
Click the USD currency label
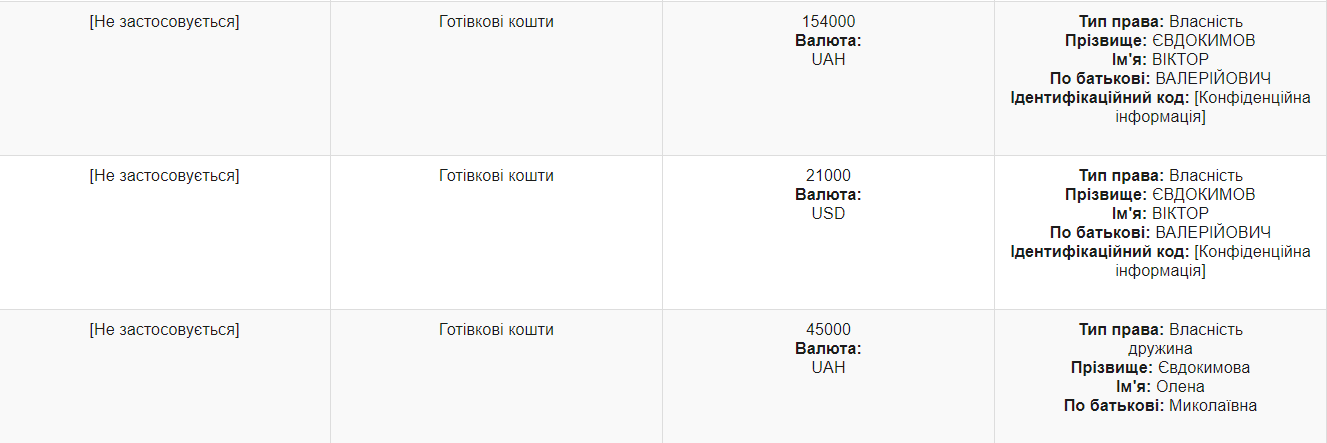coord(828,214)
